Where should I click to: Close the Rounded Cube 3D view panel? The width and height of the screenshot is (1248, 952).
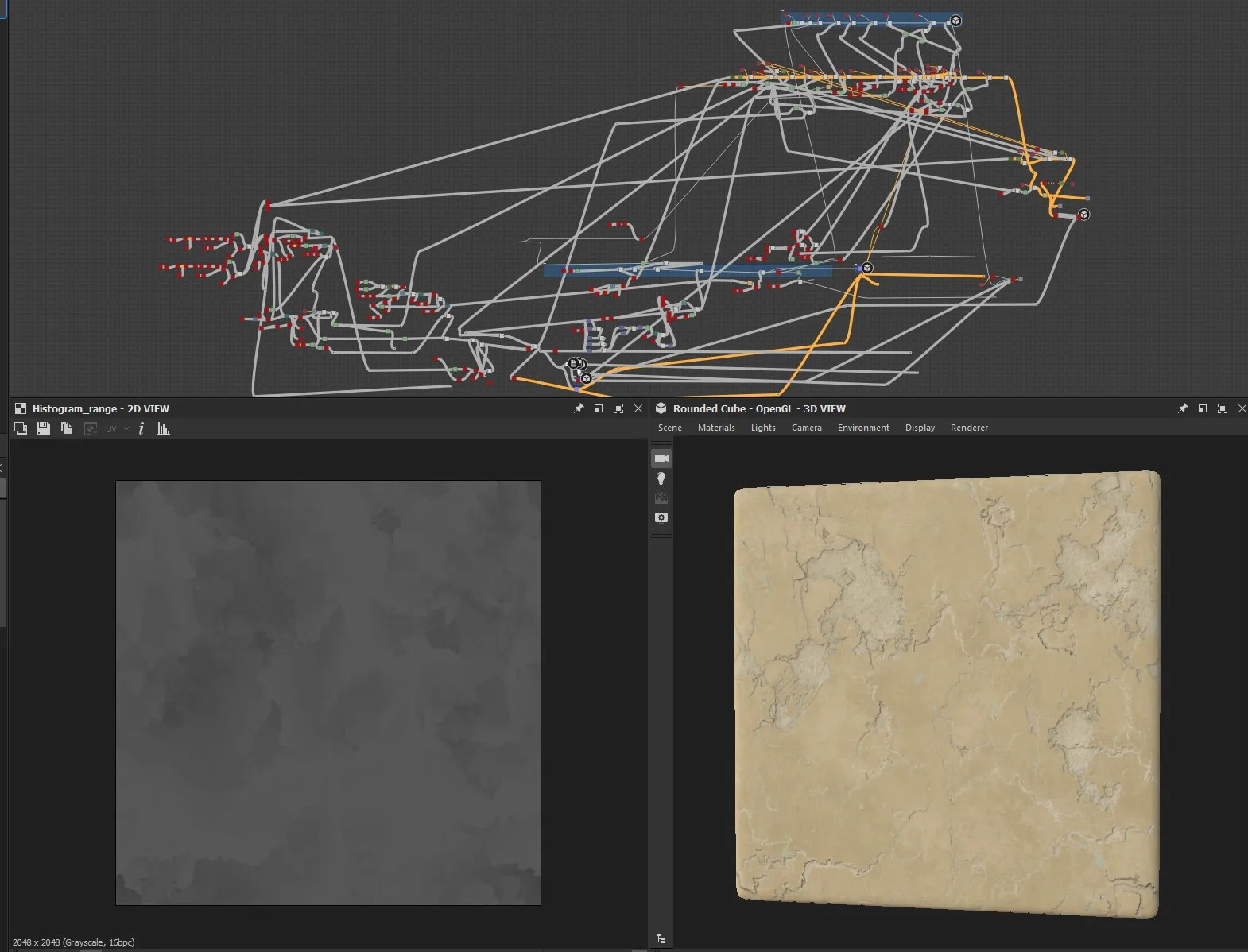(1242, 408)
